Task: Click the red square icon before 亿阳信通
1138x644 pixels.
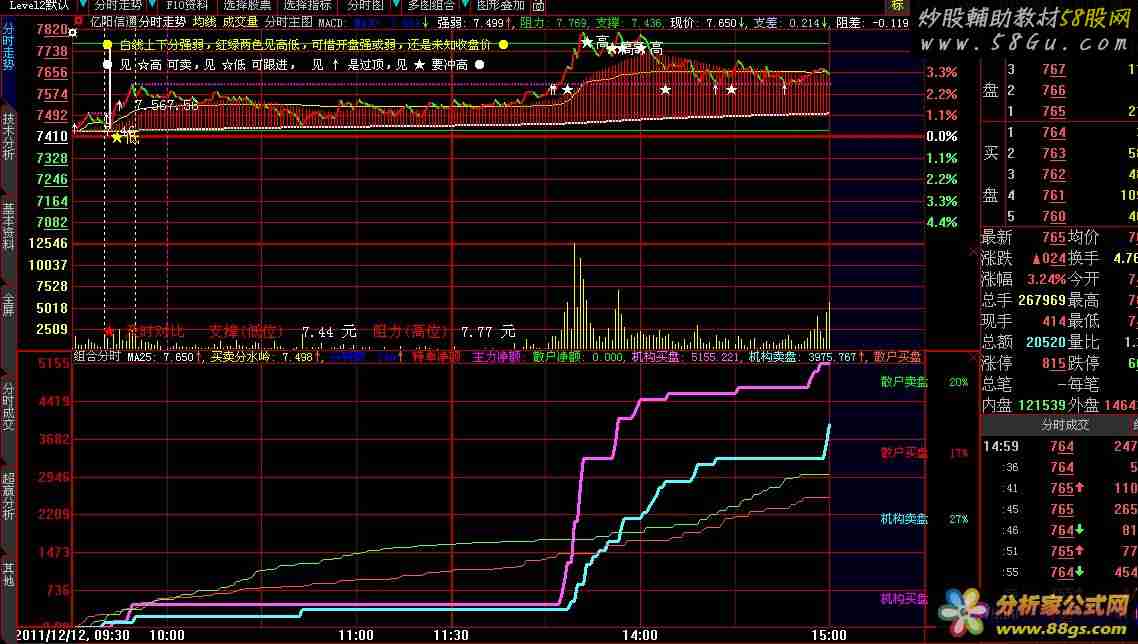Action: (x=81, y=21)
